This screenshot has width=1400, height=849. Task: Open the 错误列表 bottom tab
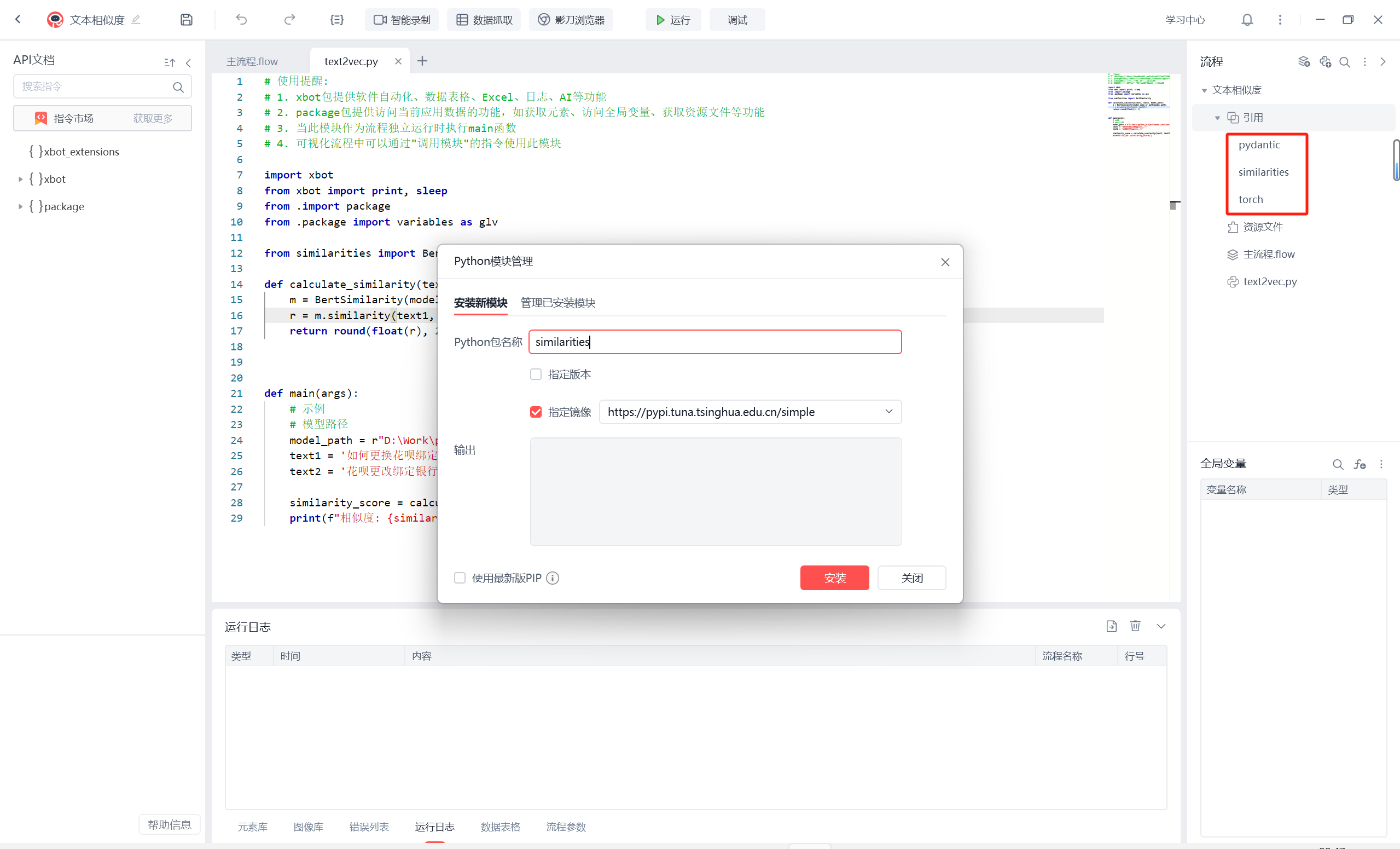pyautogui.click(x=369, y=826)
